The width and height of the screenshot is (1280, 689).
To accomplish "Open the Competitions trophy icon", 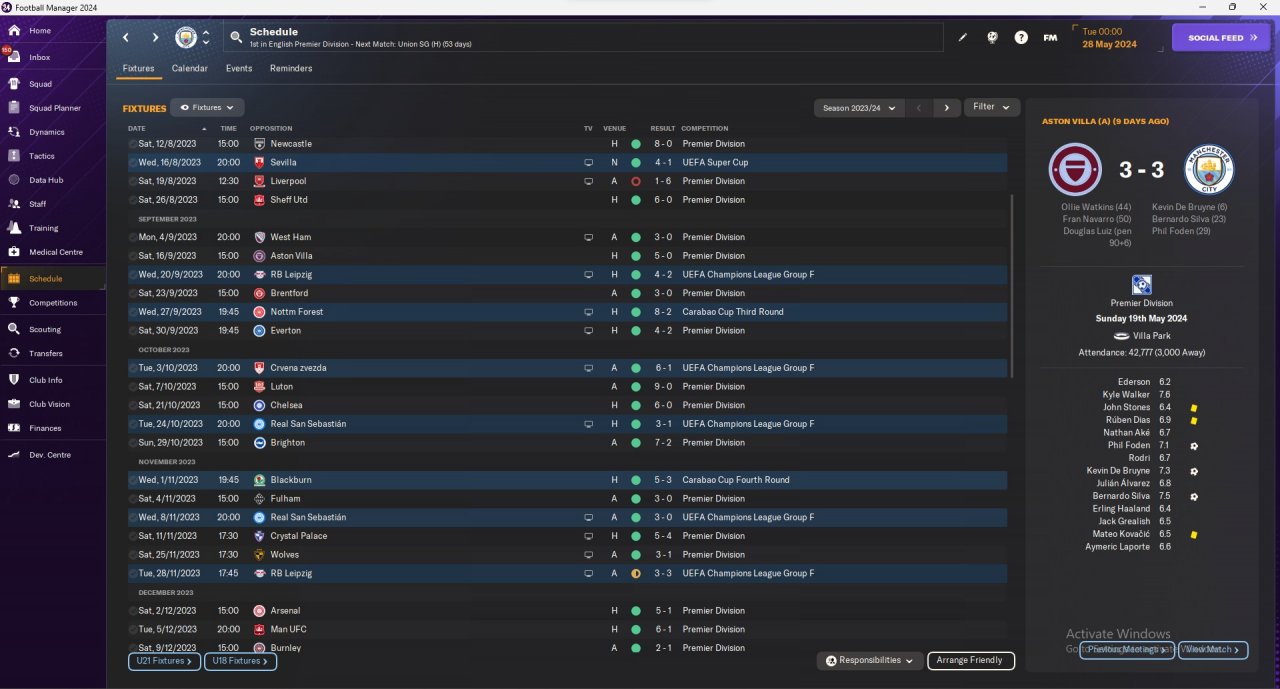I will 14,303.
